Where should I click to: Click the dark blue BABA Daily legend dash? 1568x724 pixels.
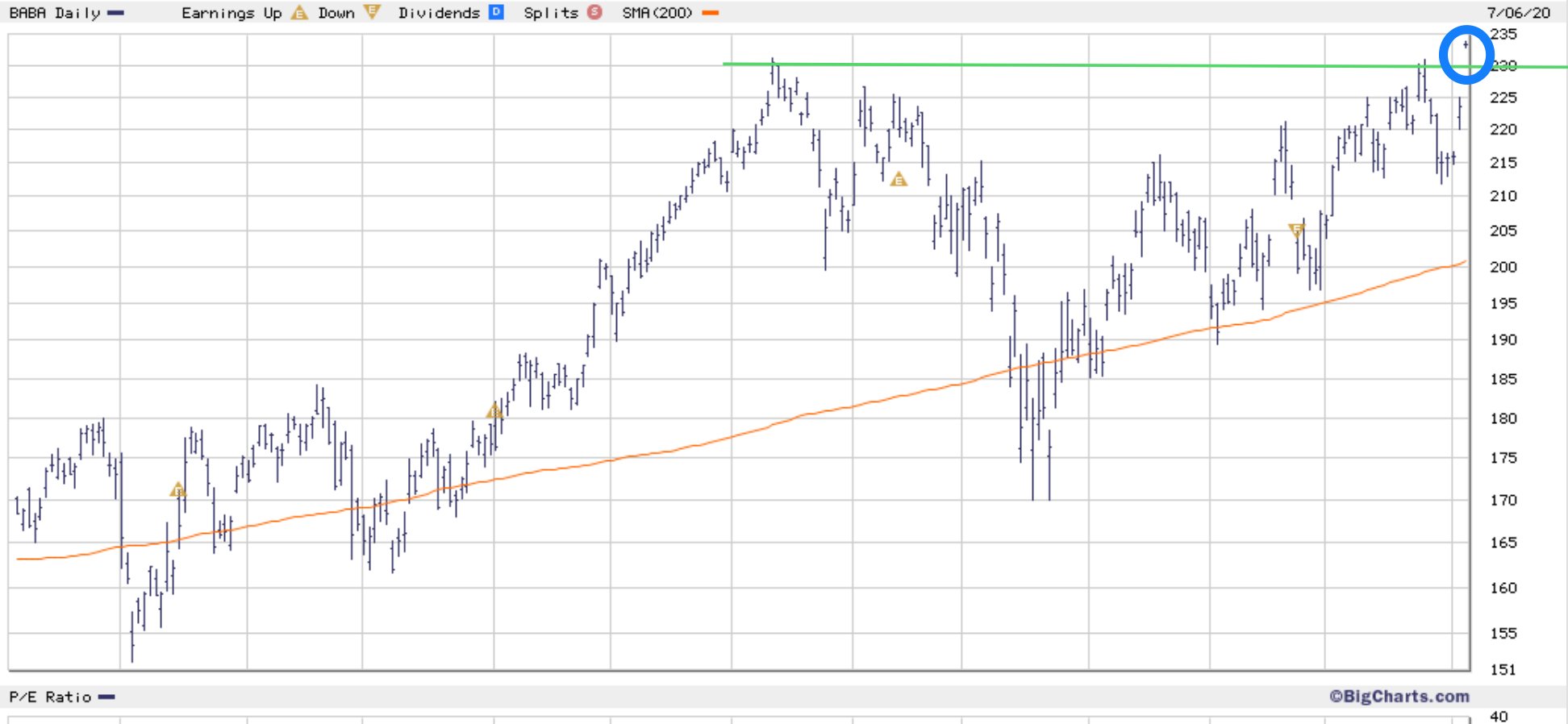[x=115, y=13]
